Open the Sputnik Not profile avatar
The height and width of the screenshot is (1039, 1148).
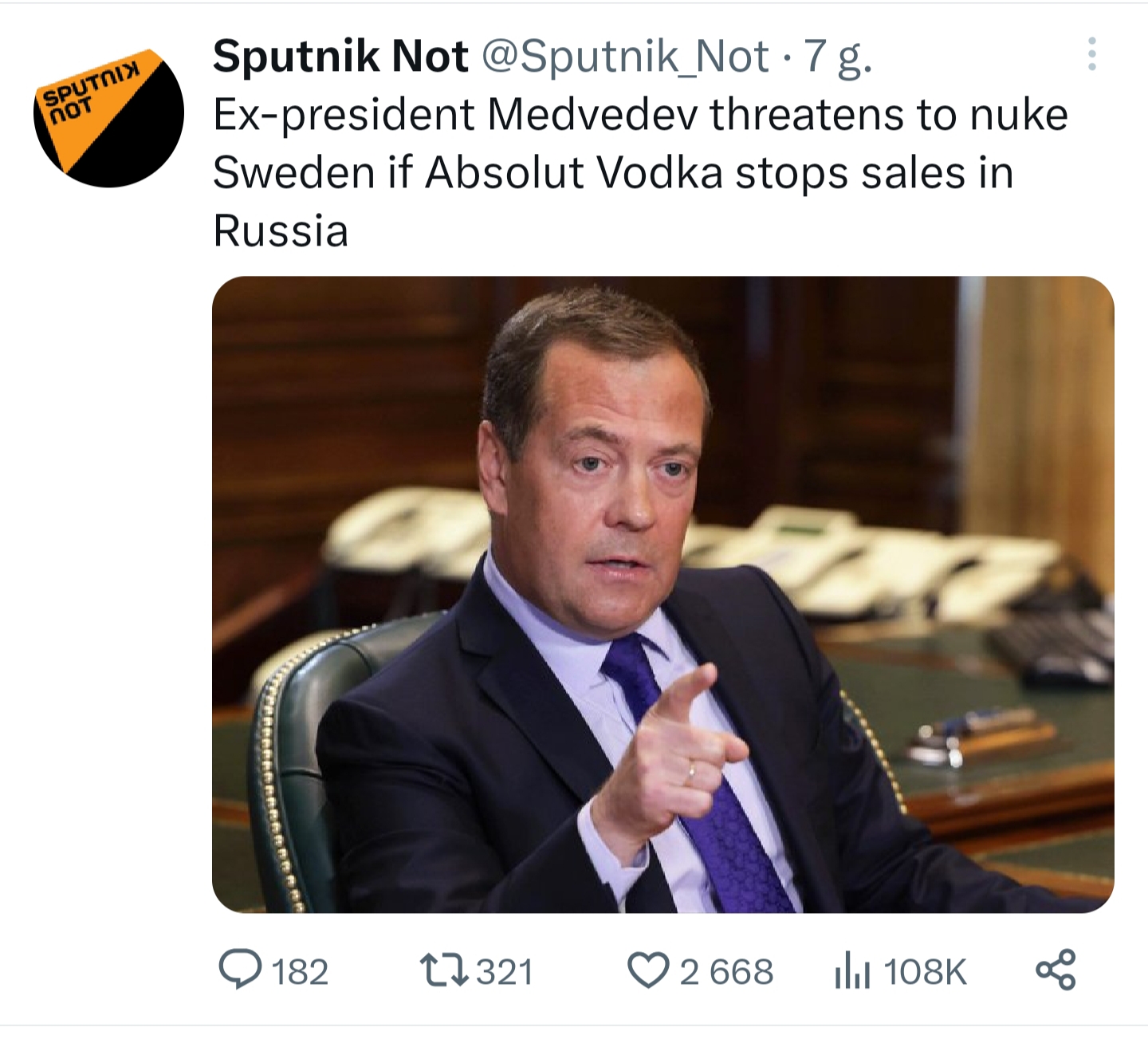pos(108,114)
